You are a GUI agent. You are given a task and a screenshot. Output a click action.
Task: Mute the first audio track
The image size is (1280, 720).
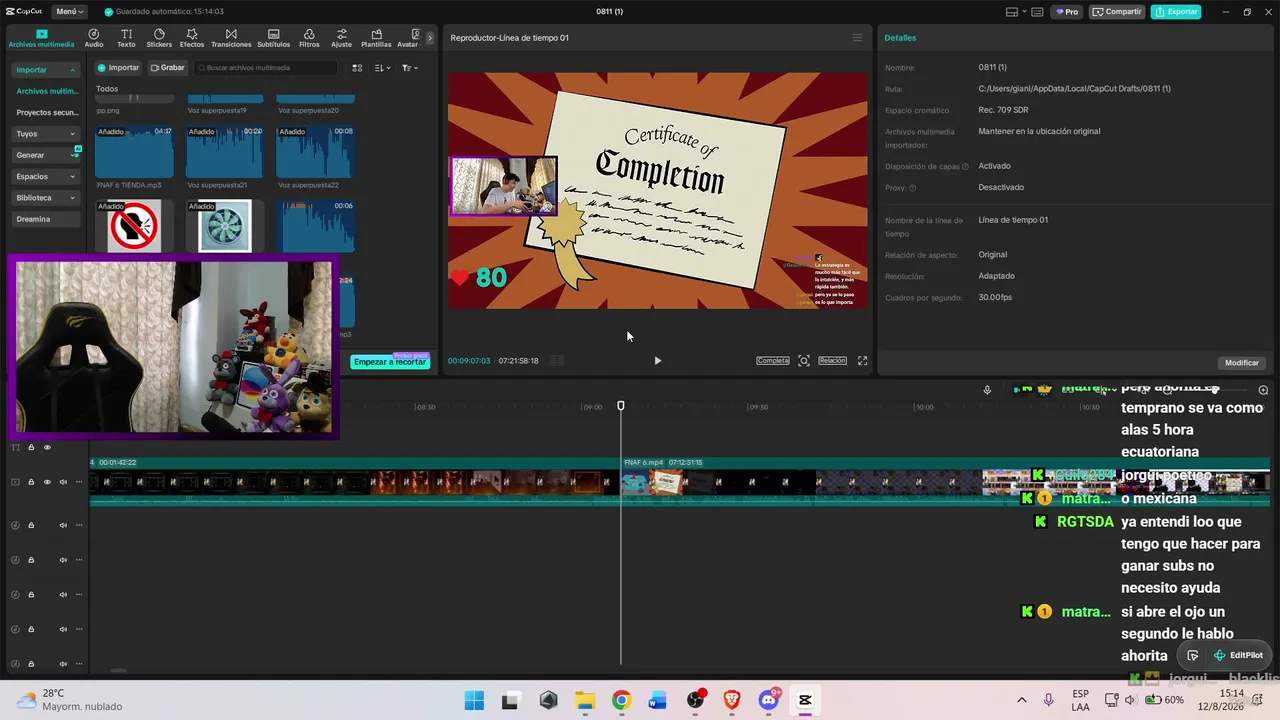[x=63, y=525]
